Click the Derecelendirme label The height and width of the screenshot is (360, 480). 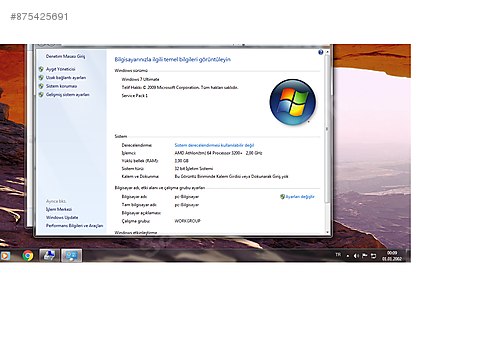pos(137,145)
